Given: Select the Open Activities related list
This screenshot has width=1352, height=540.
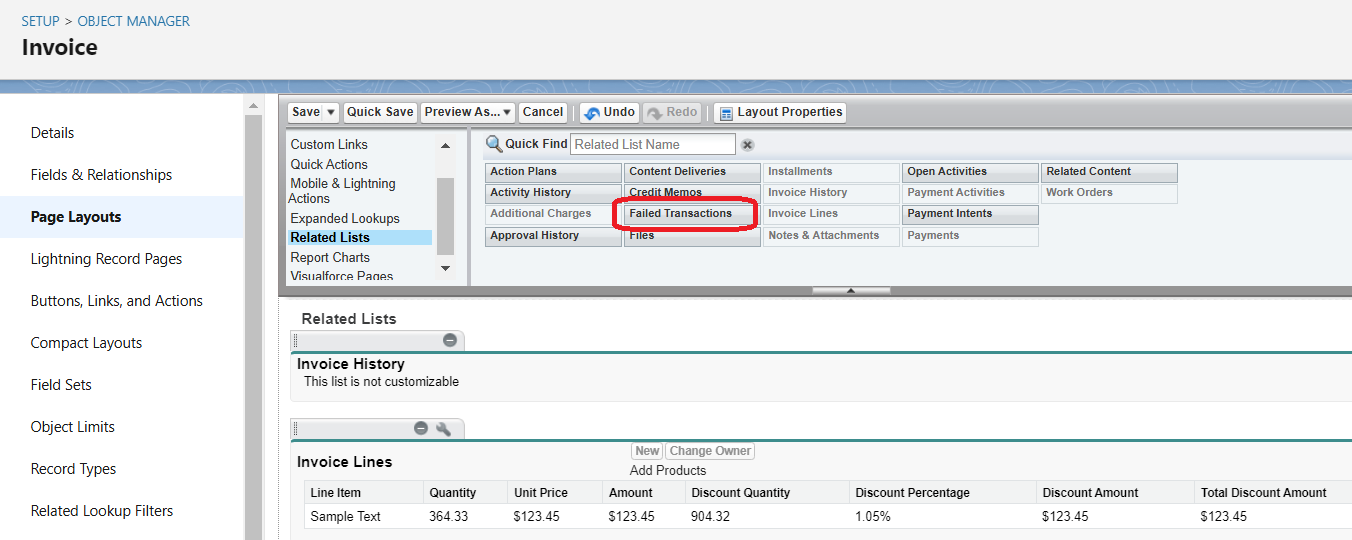Looking at the screenshot, I should [x=970, y=172].
